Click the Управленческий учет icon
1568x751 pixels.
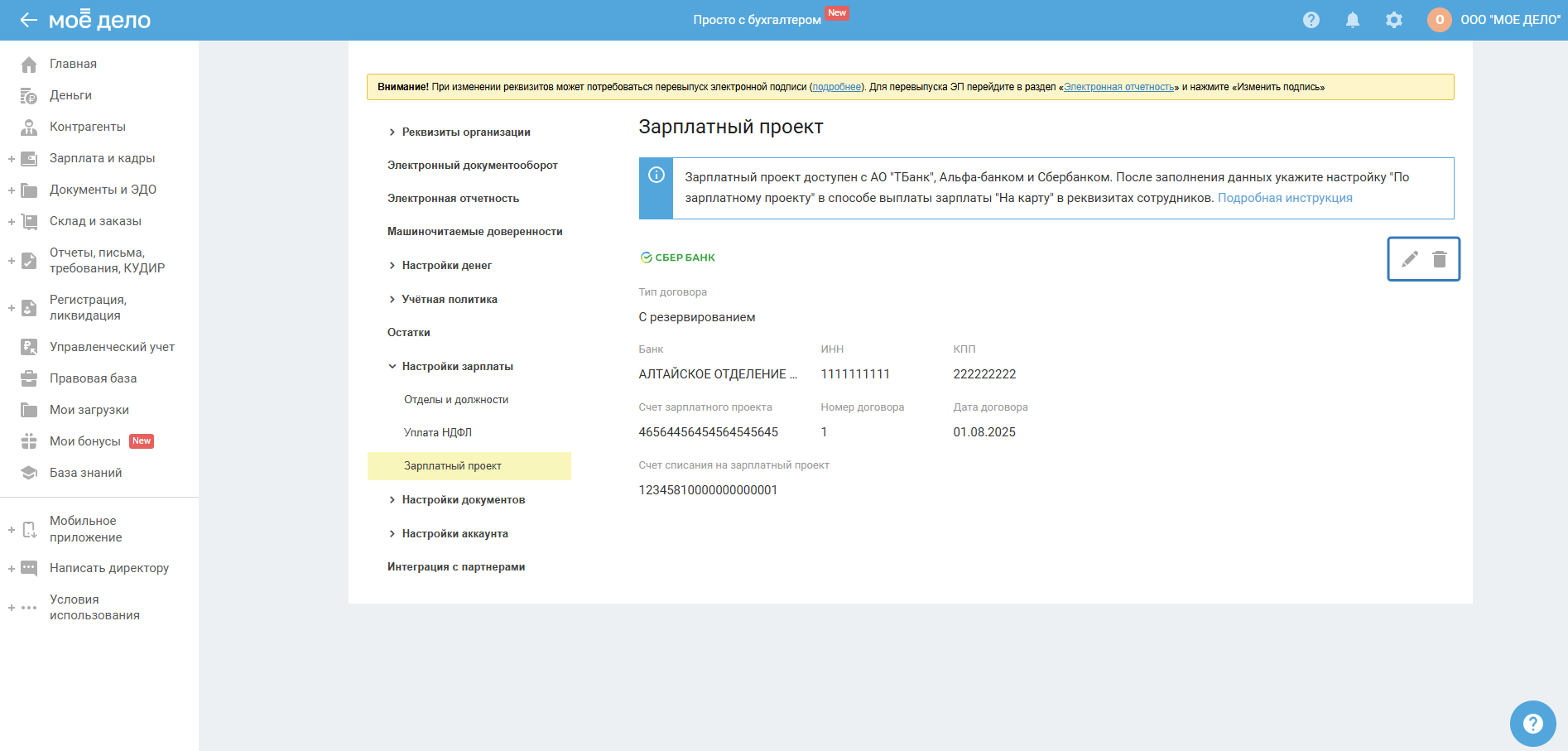[x=29, y=347]
